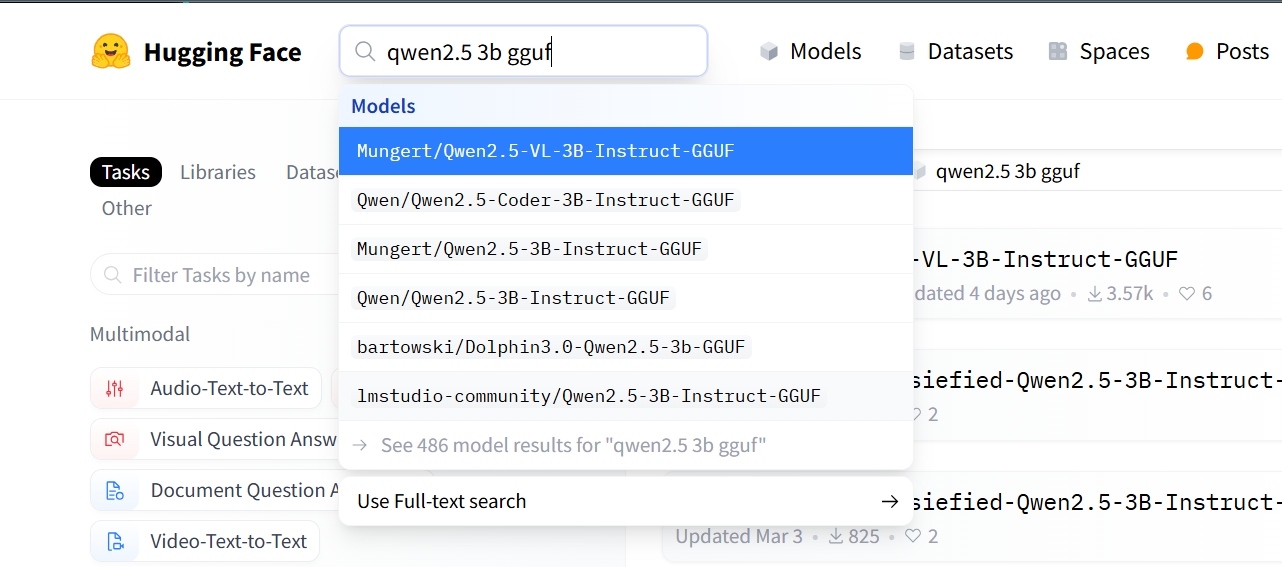Viewport: 1282px width, 567px height.
Task: Select the Tasks tab
Action: tap(126, 172)
